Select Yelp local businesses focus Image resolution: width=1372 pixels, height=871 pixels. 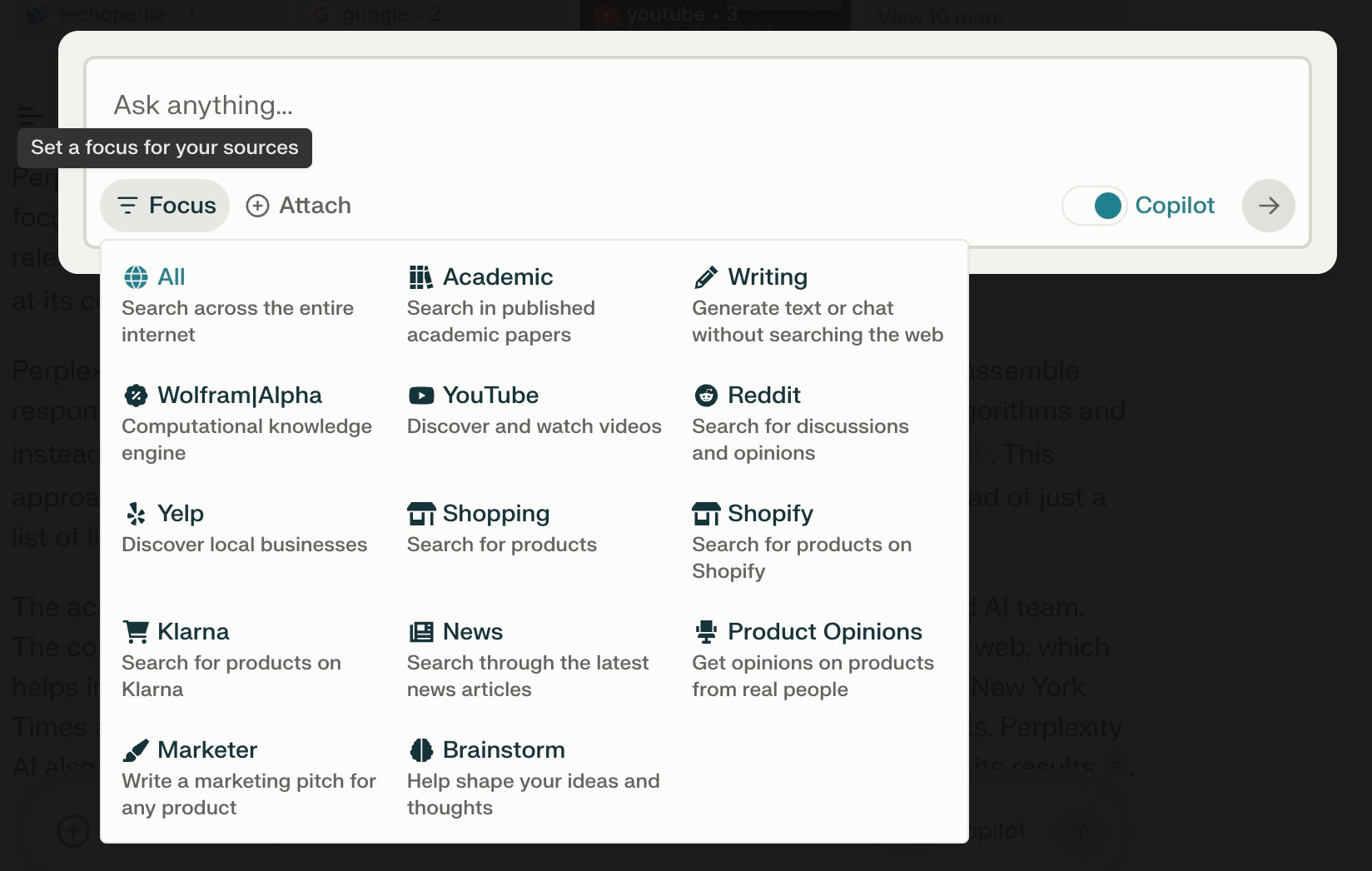tap(250, 528)
